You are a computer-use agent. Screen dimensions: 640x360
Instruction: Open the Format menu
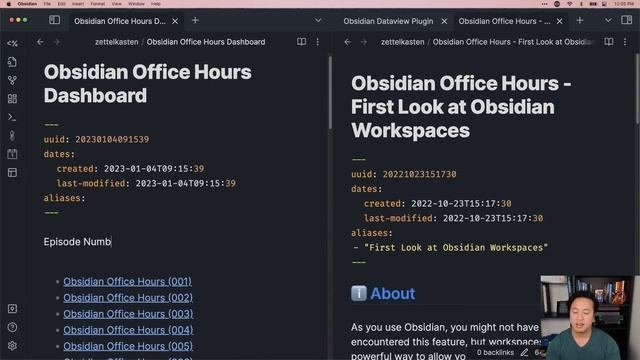pos(98,4)
